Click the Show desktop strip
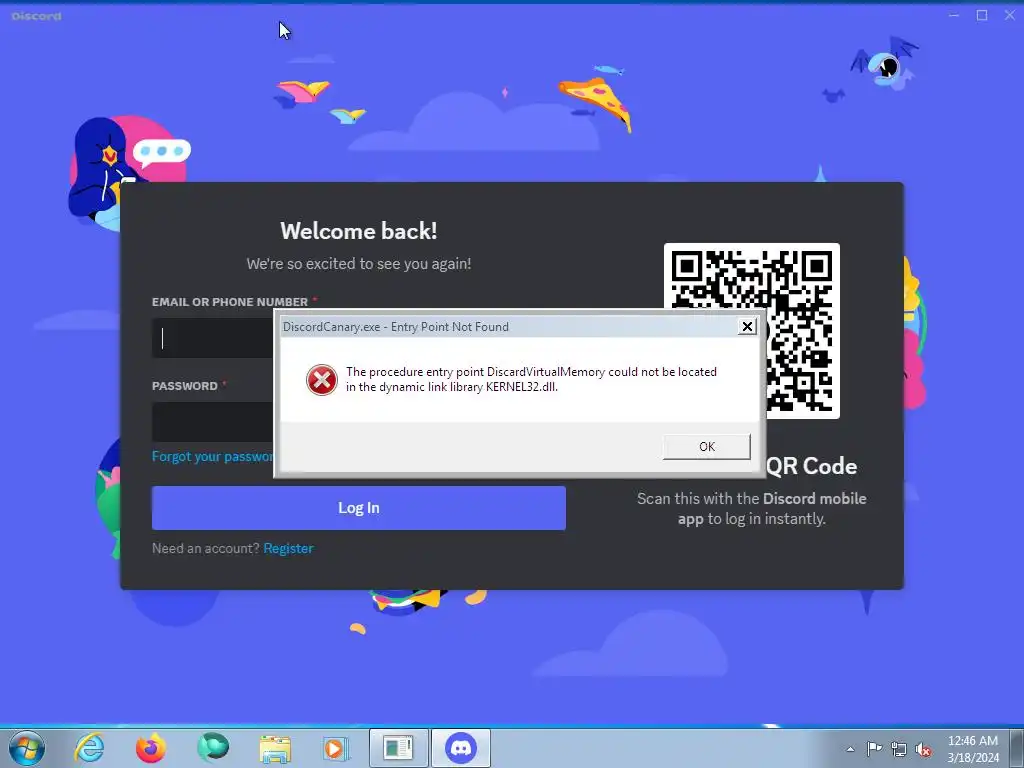 tap(1017, 748)
